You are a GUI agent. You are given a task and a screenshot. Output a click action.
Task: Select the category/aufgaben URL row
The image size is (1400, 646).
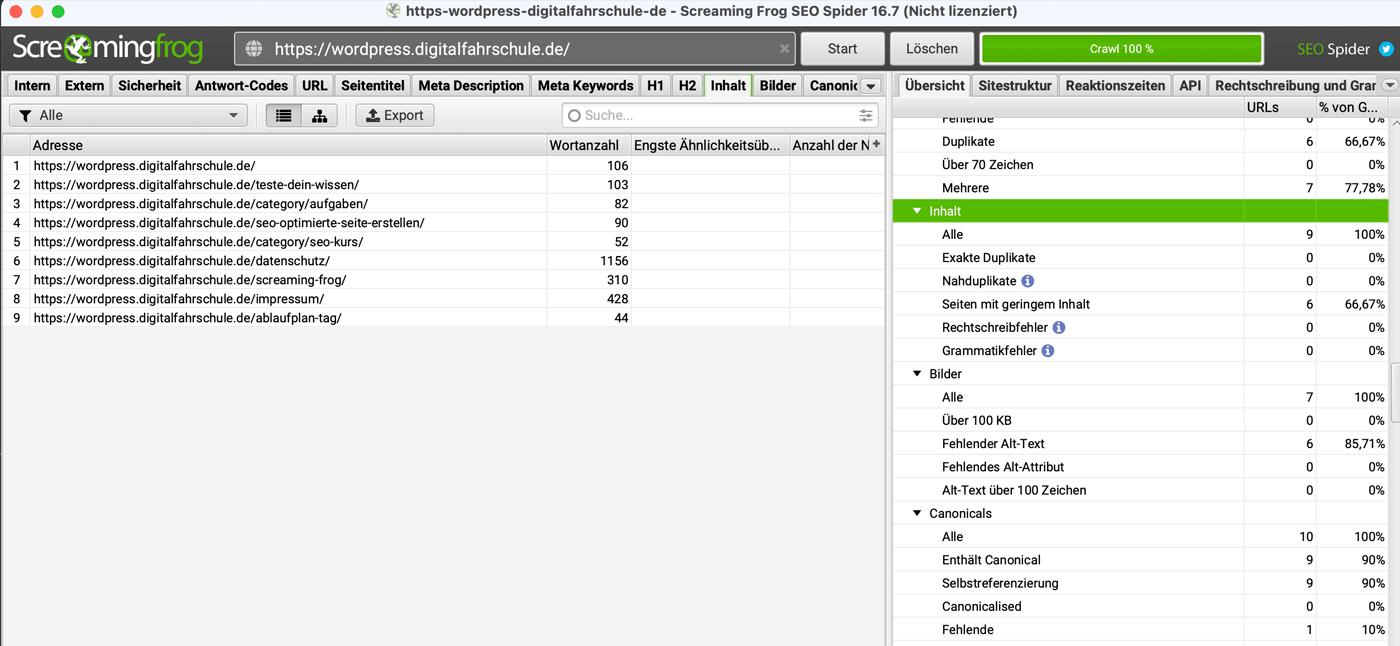(x=443, y=204)
